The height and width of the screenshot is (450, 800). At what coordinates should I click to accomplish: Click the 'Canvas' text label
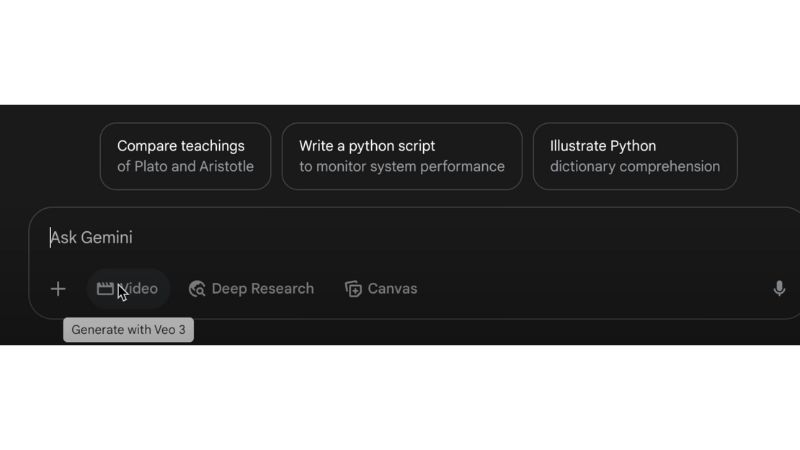(x=392, y=289)
